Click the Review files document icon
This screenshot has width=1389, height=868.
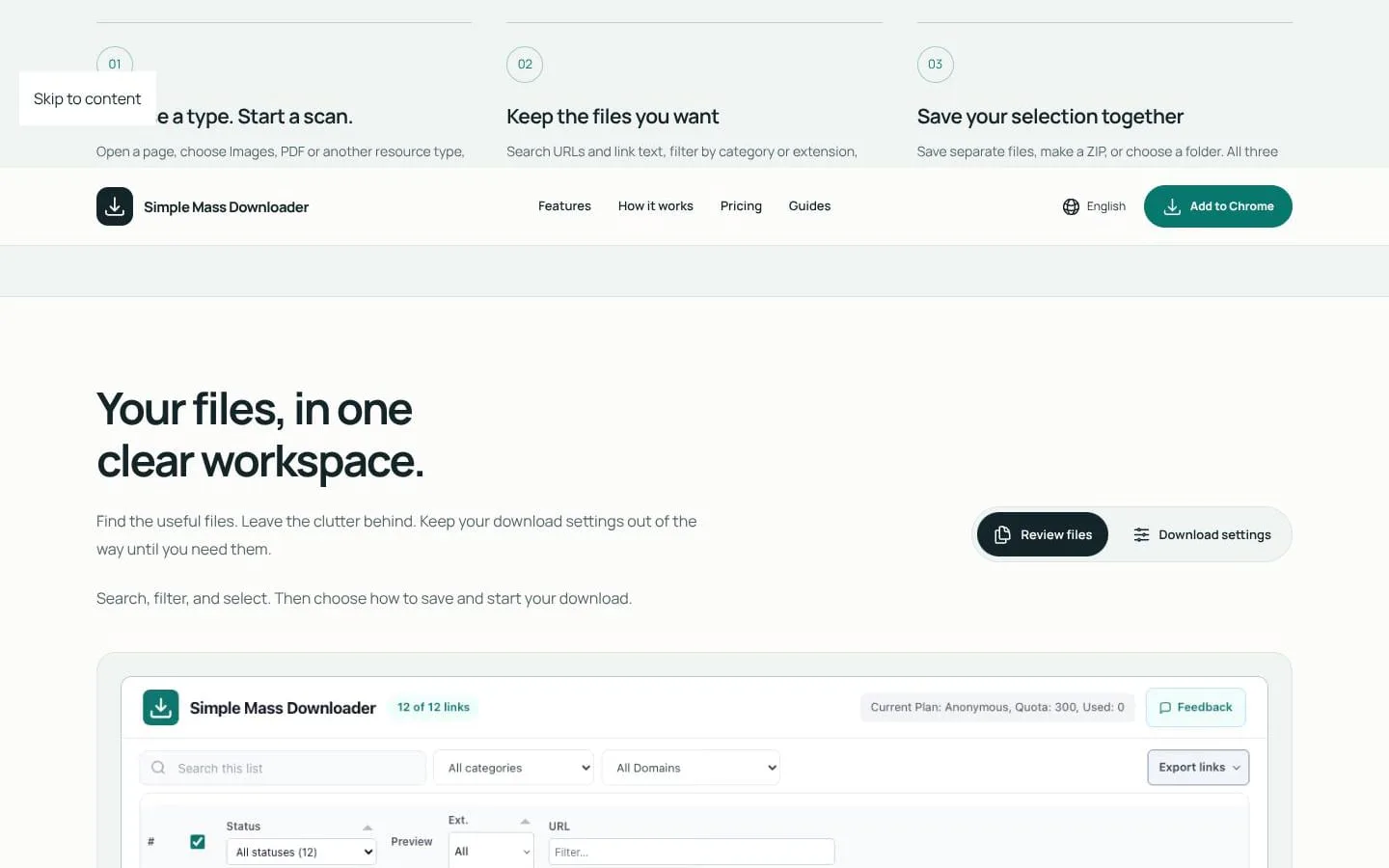pyautogui.click(x=1002, y=534)
